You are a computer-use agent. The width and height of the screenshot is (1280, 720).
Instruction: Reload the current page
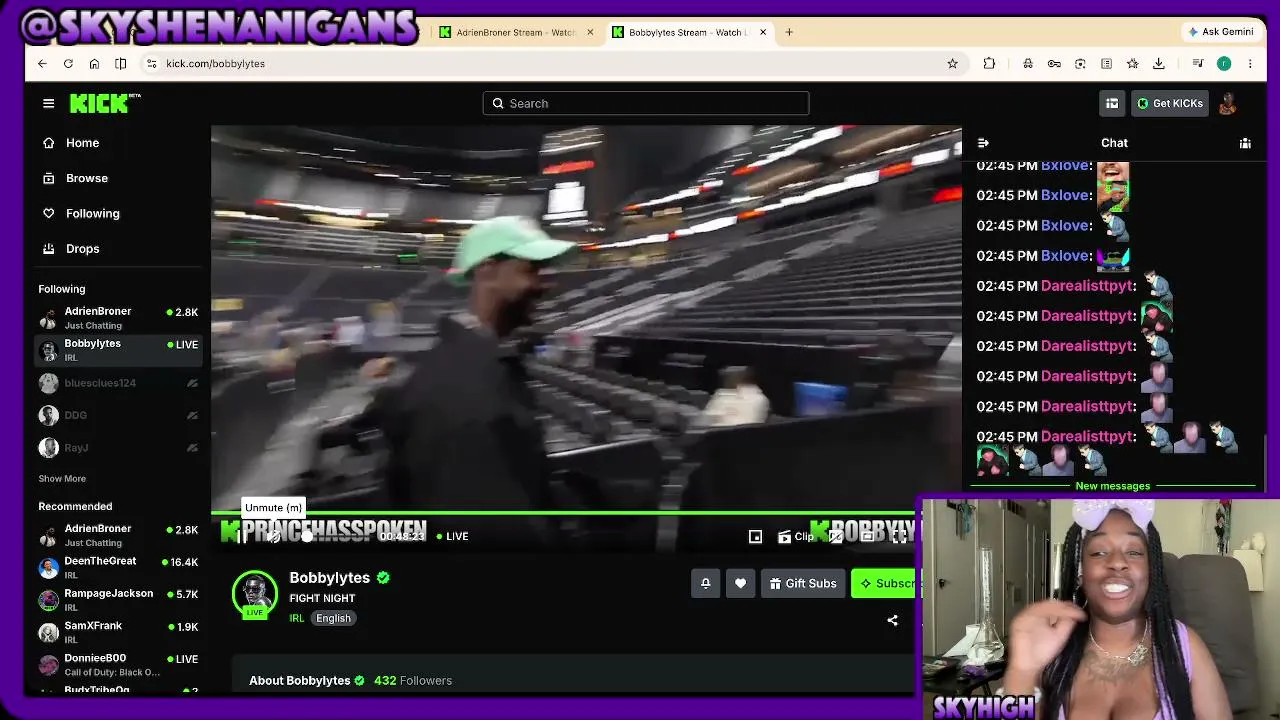click(68, 64)
